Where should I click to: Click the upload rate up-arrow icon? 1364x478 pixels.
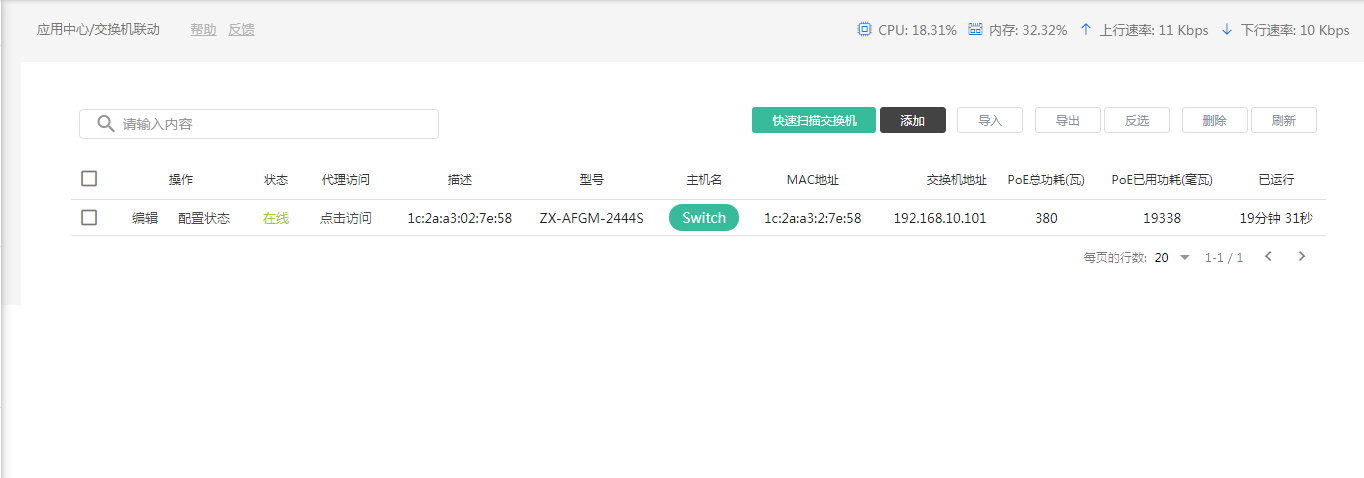click(x=1086, y=30)
